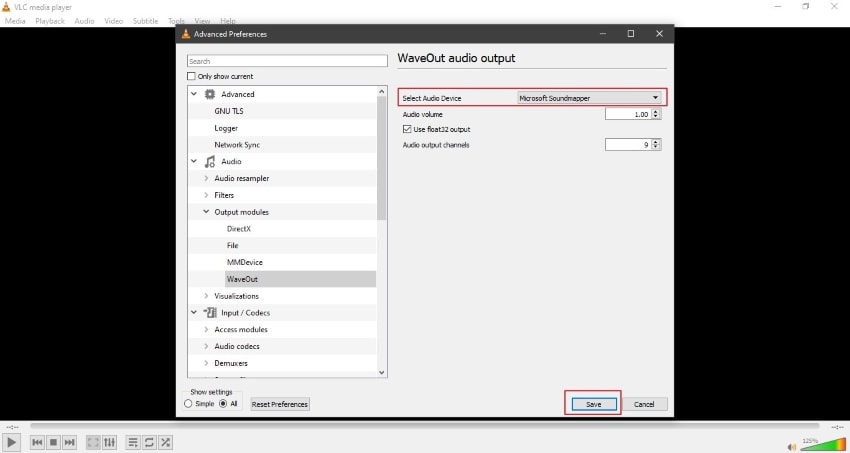Expand the Audio resampler node
Viewport: 850px width, 453px height.
tap(206, 178)
